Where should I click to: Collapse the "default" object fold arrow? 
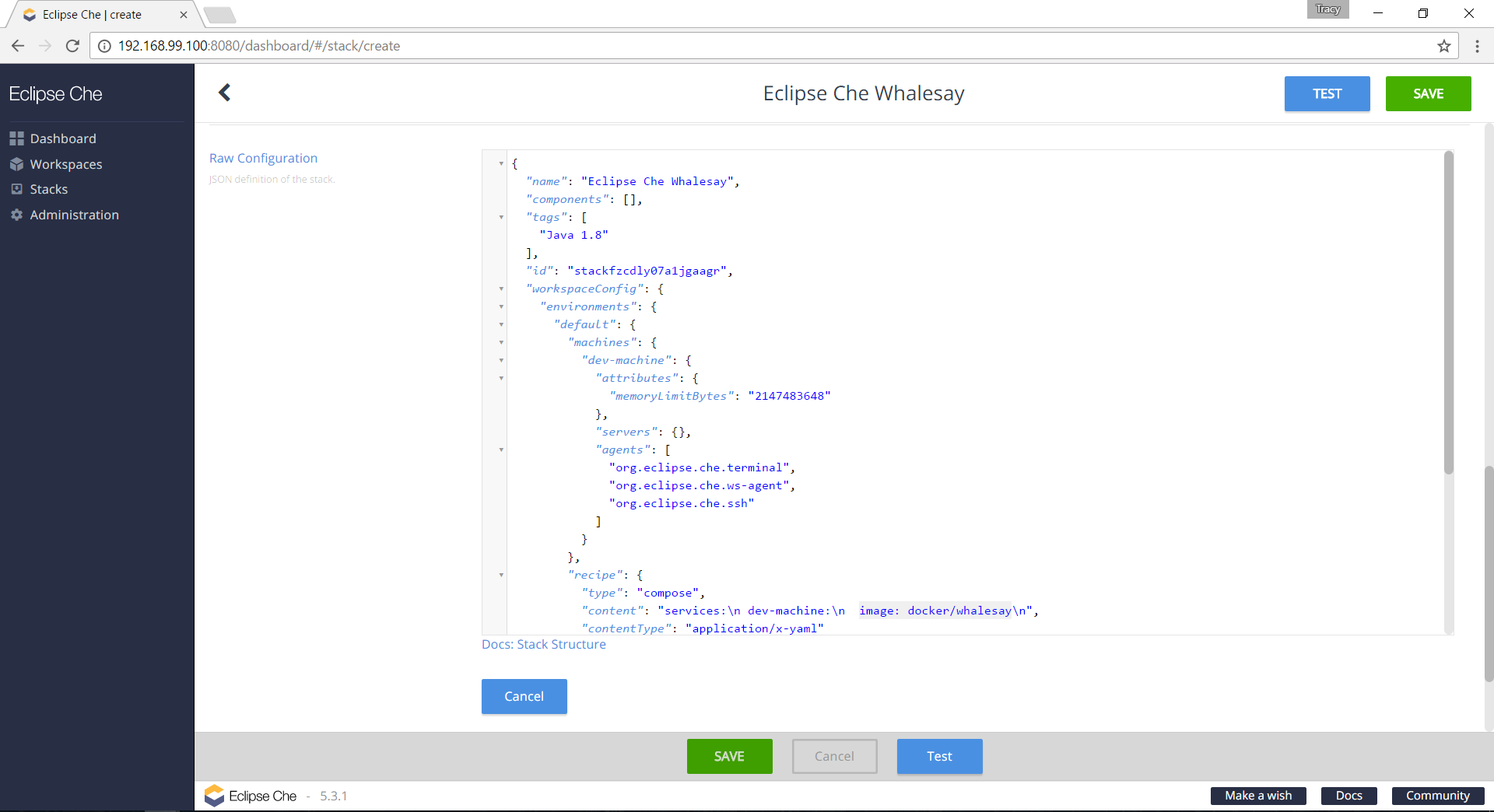click(501, 324)
